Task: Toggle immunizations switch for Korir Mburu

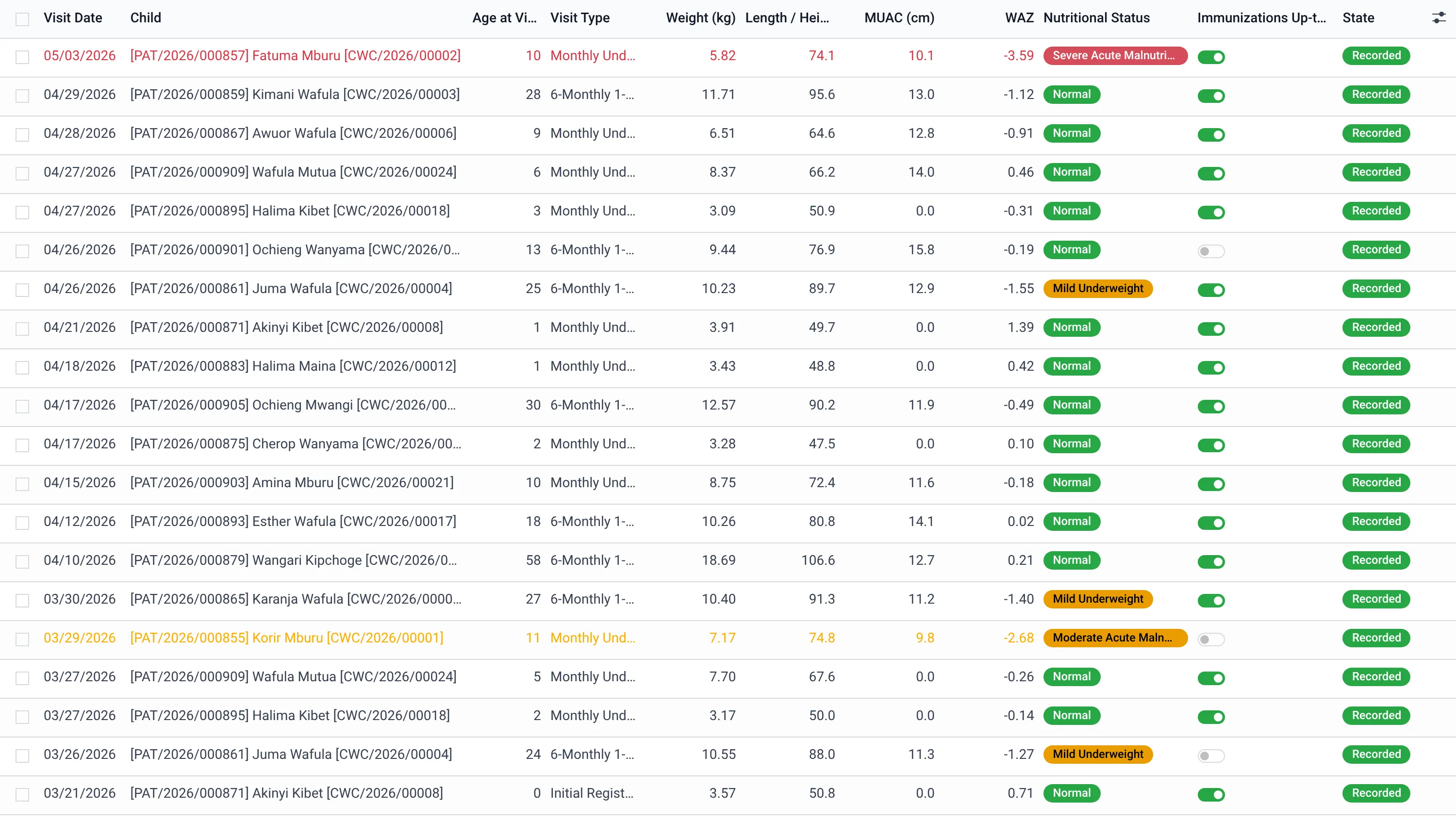Action: (x=1211, y=639)
